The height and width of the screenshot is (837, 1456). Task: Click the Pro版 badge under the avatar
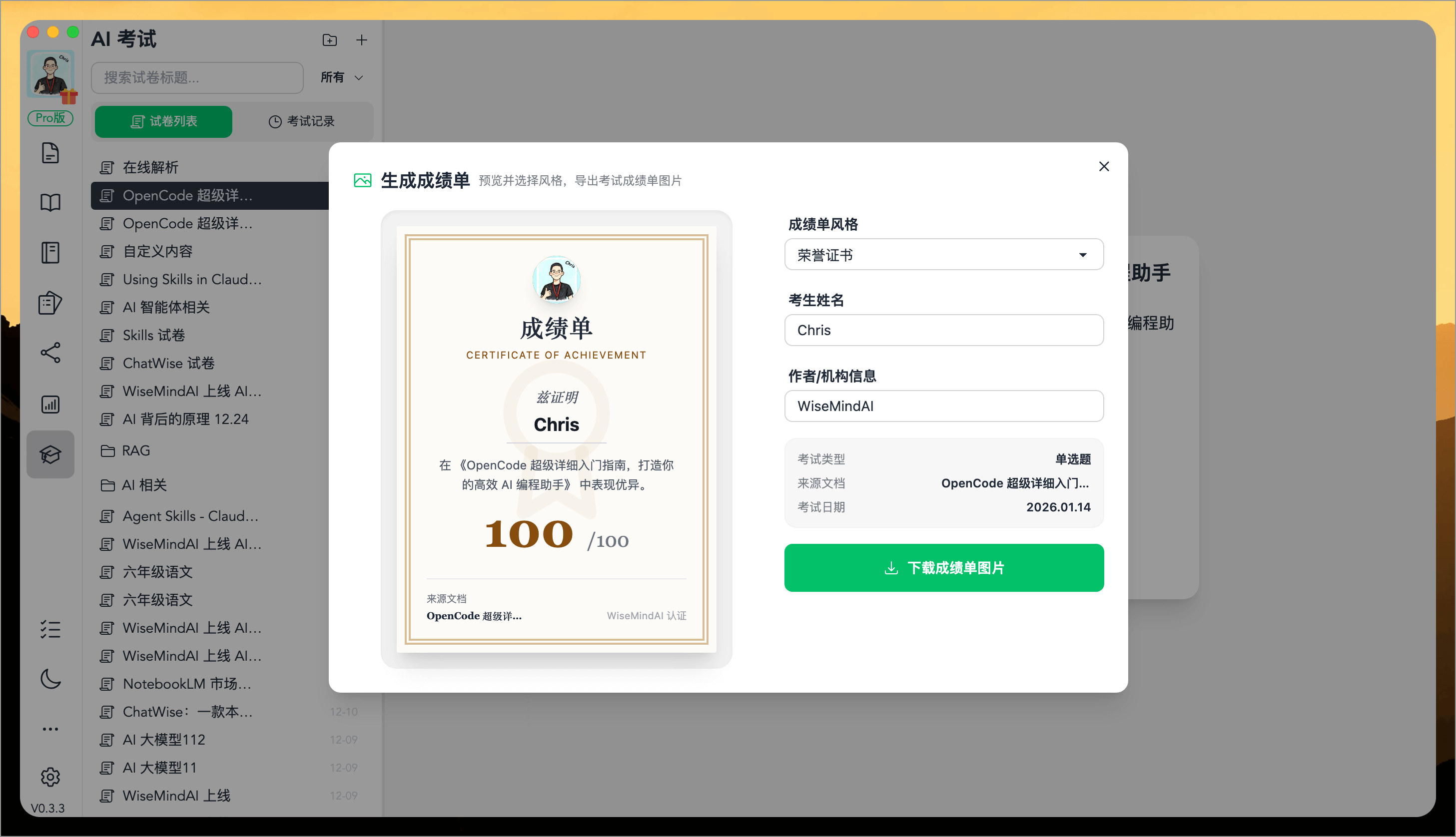50,118
